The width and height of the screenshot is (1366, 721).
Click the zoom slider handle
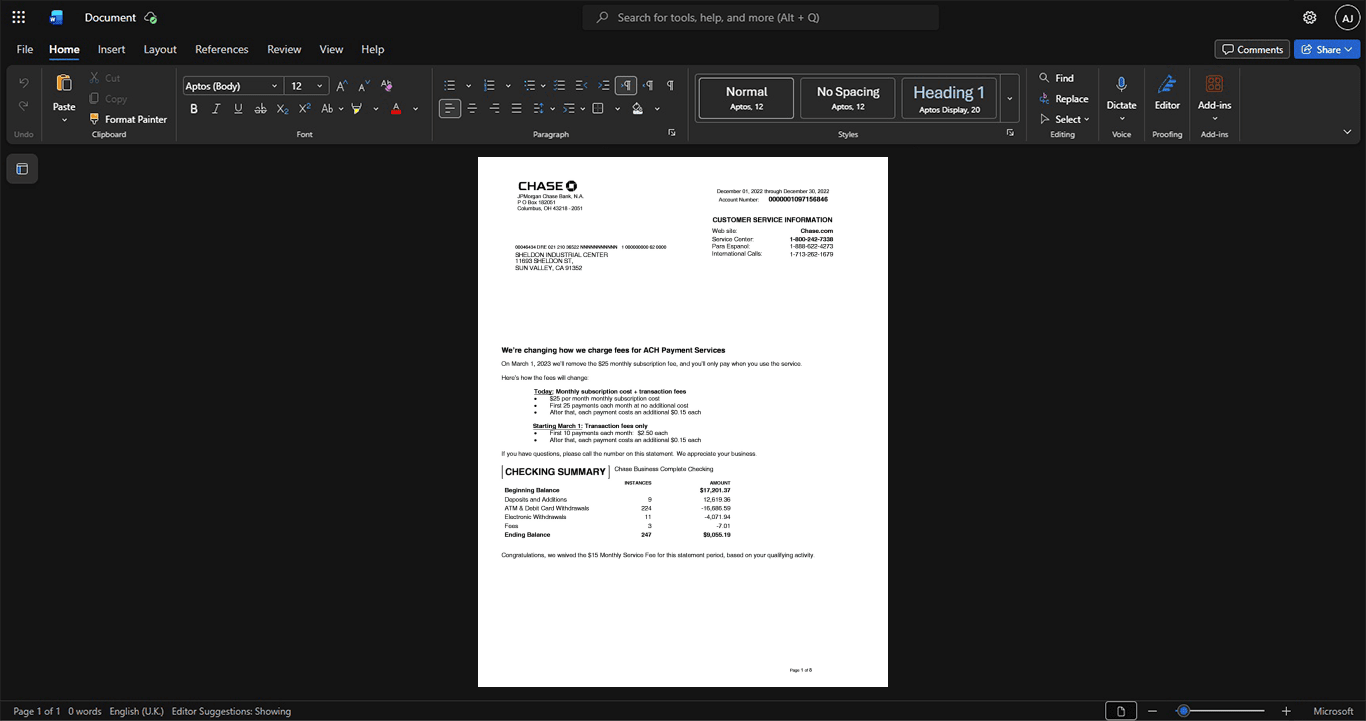point(1183,711)
